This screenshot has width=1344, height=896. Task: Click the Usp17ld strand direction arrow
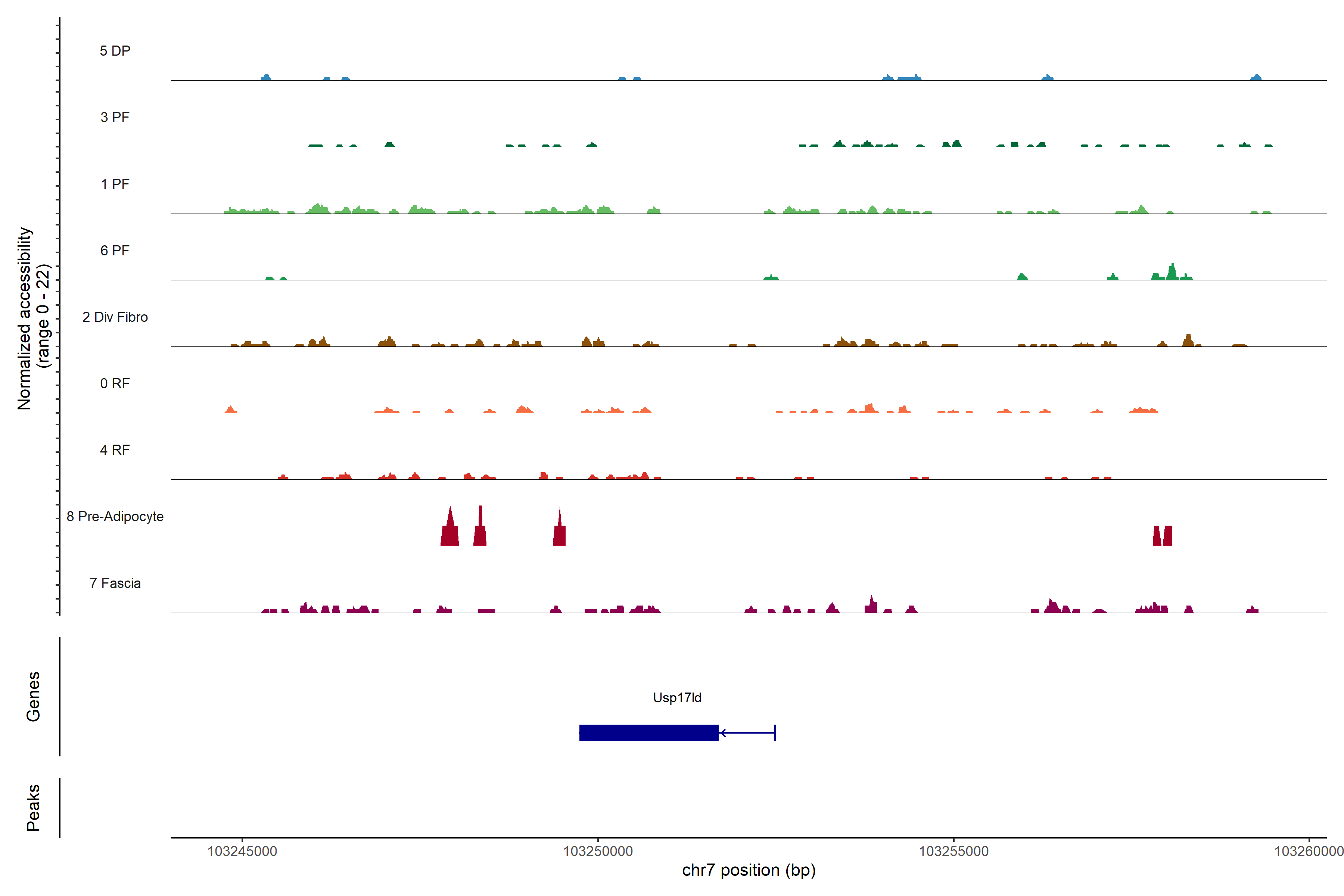724,732
